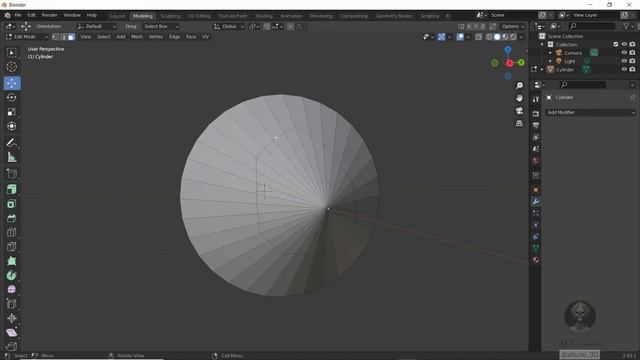Toggle camera view icon in viewport
This screenshot has height=360, width=640.
pyautogui.click(x=519, y=111)
